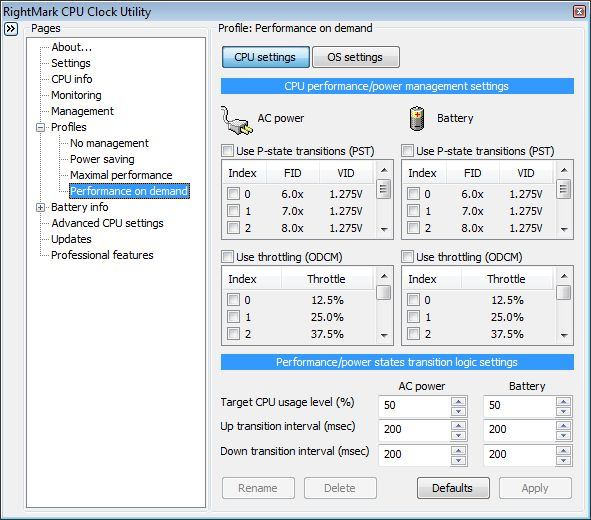Screen dimensions: 591x520
Task: Enable Battery Use throttling (ODCM) checkbox
Action: [407, 257]
